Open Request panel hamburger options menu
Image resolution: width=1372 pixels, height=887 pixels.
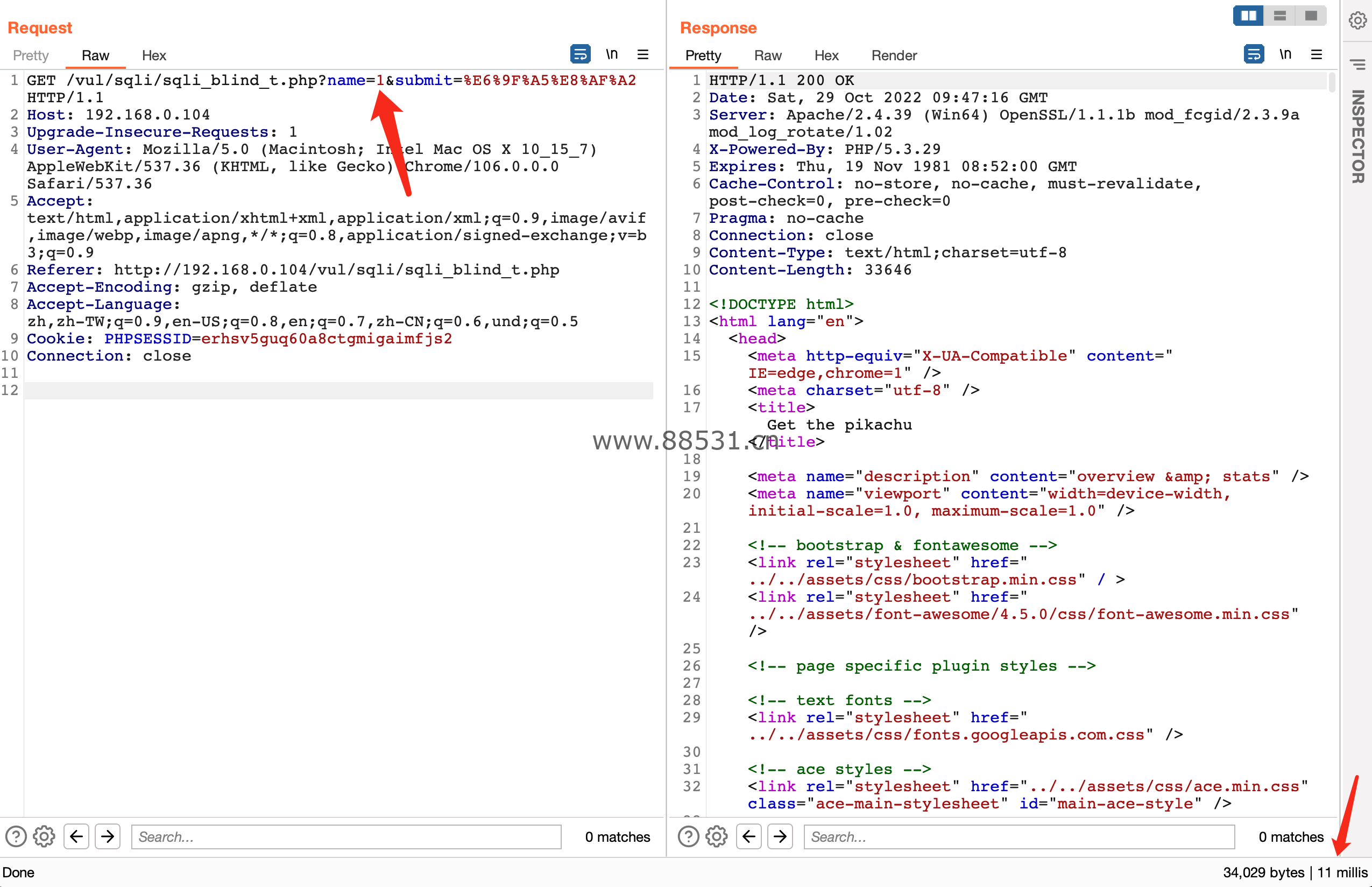[x=643, y=54]
